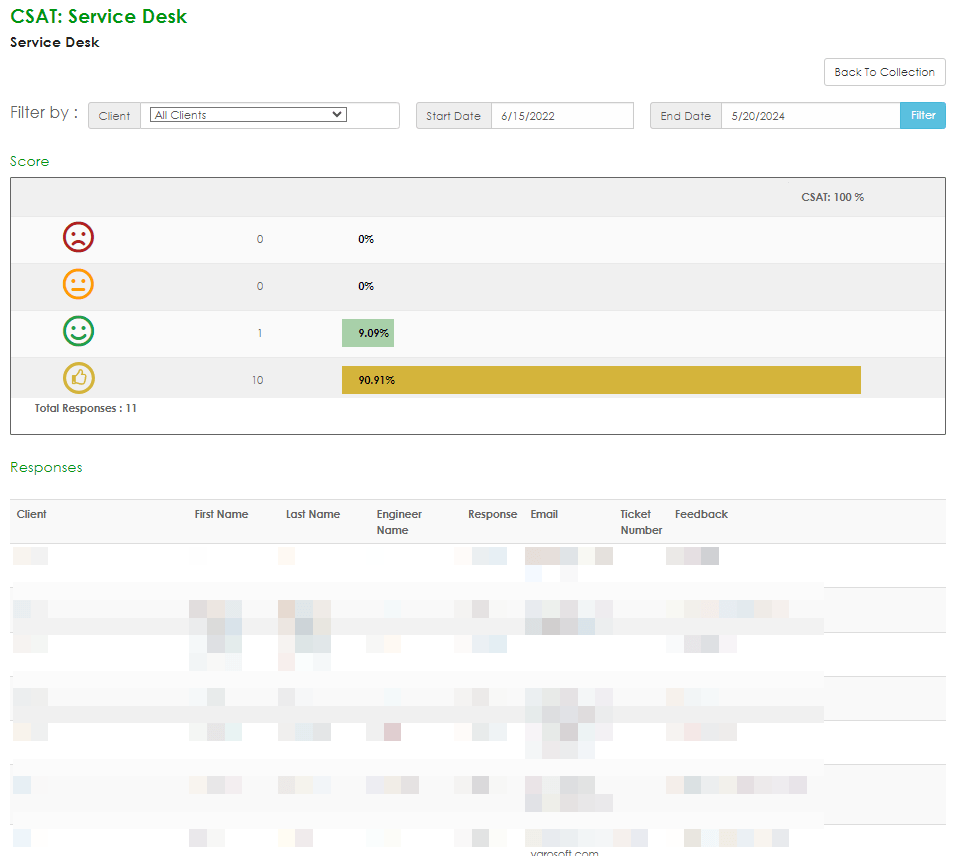967x856 pixels.
Task: Click the gold 90.91% bar
Action: [x=600, y=380]
